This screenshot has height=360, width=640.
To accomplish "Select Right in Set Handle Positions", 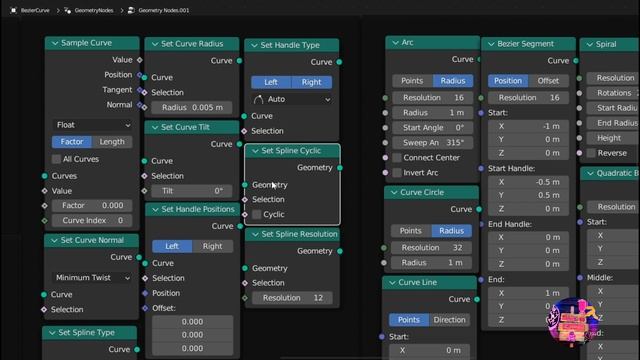I will click(x=212, y=247).
